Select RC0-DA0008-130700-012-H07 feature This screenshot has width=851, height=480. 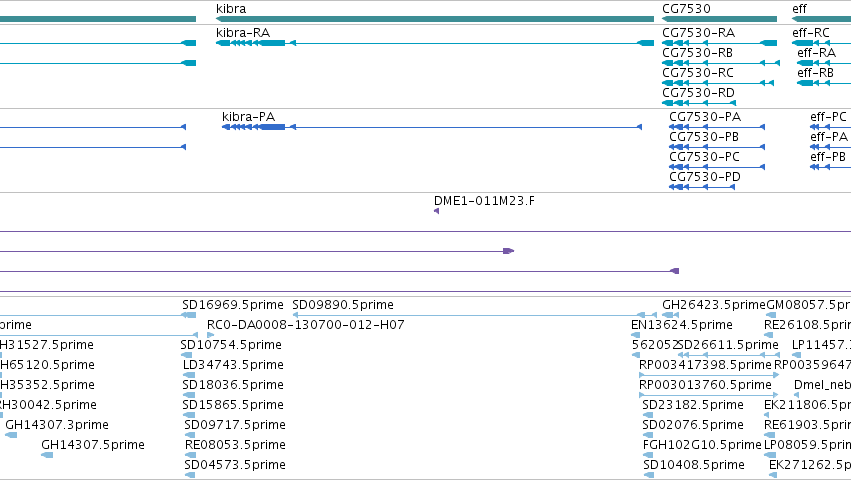[211, 335]
